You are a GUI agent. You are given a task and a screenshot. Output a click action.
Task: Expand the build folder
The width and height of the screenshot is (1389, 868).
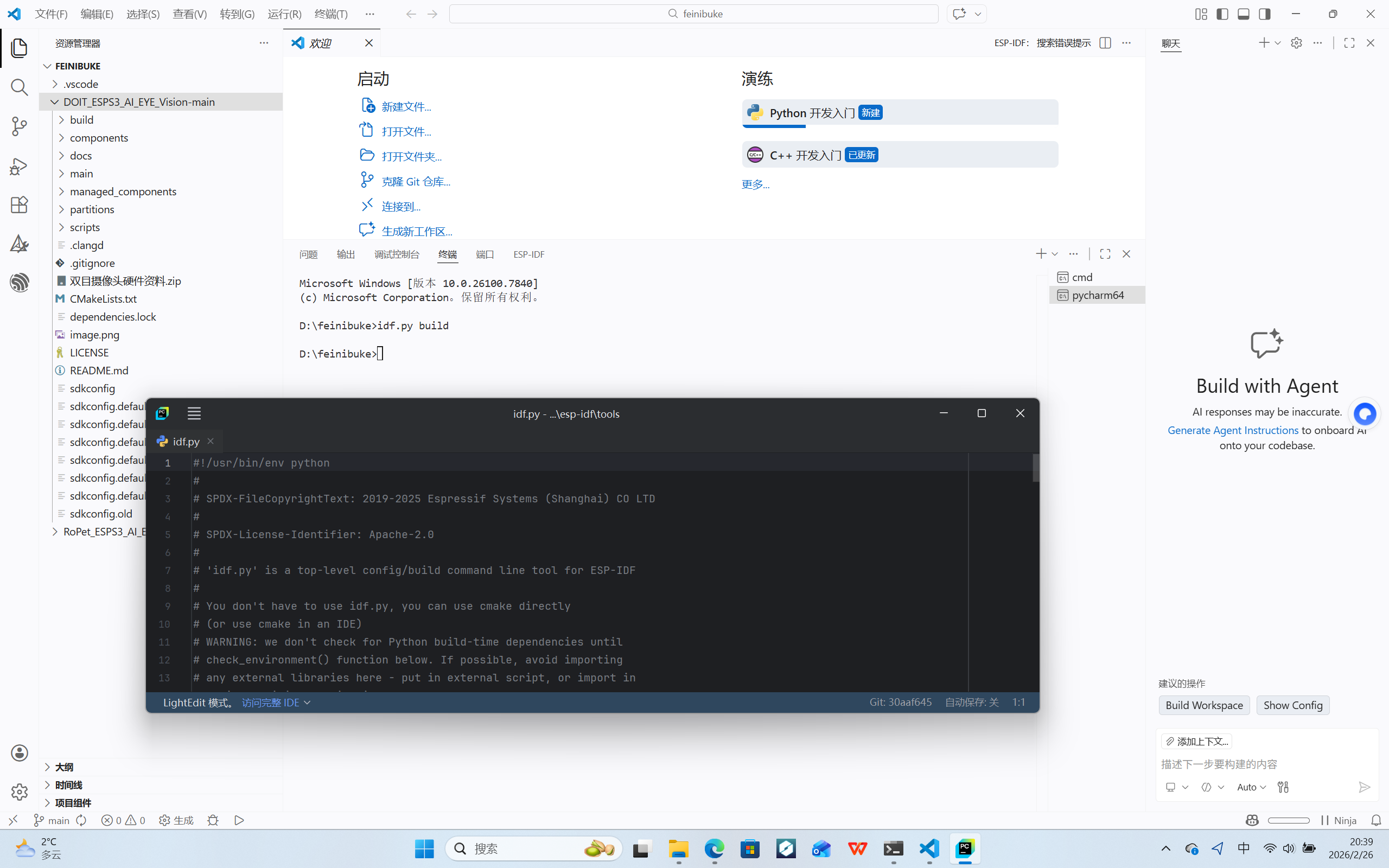pyautogui.click(x=81, y=119)
